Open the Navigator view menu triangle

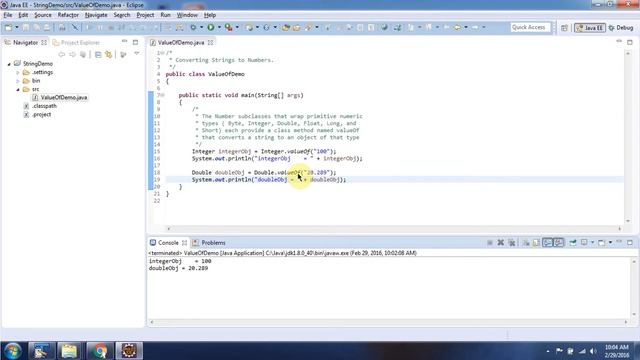[x=137, y=54]
